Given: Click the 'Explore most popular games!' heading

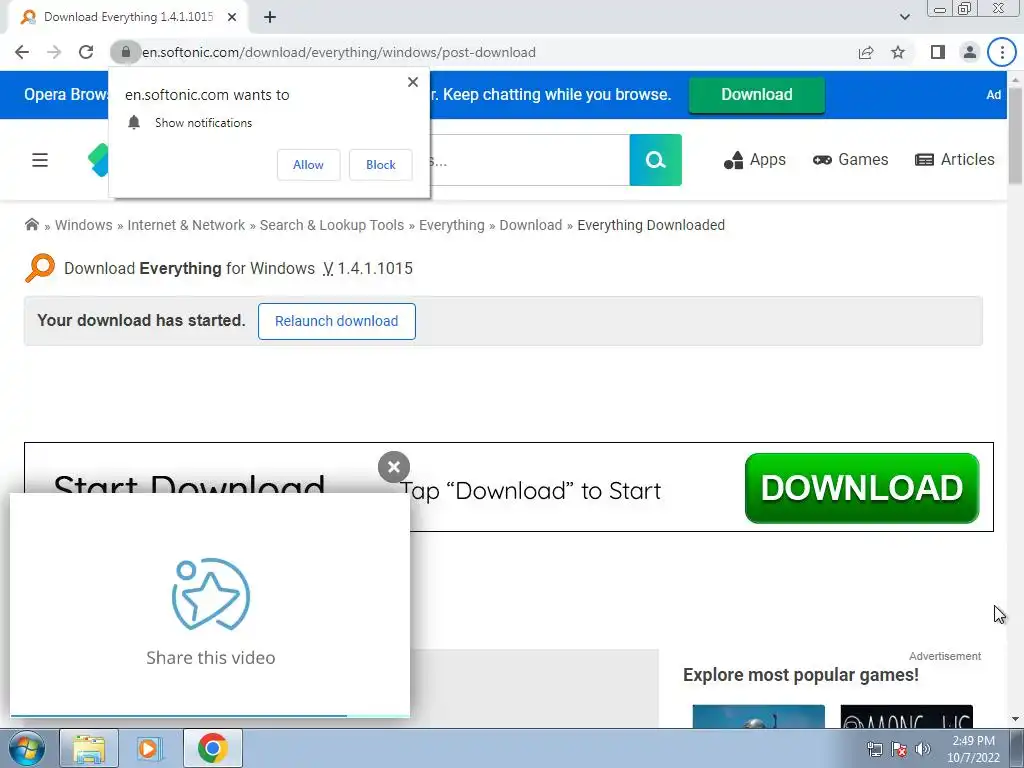Looking at the screenshot, I should point(801,675).
